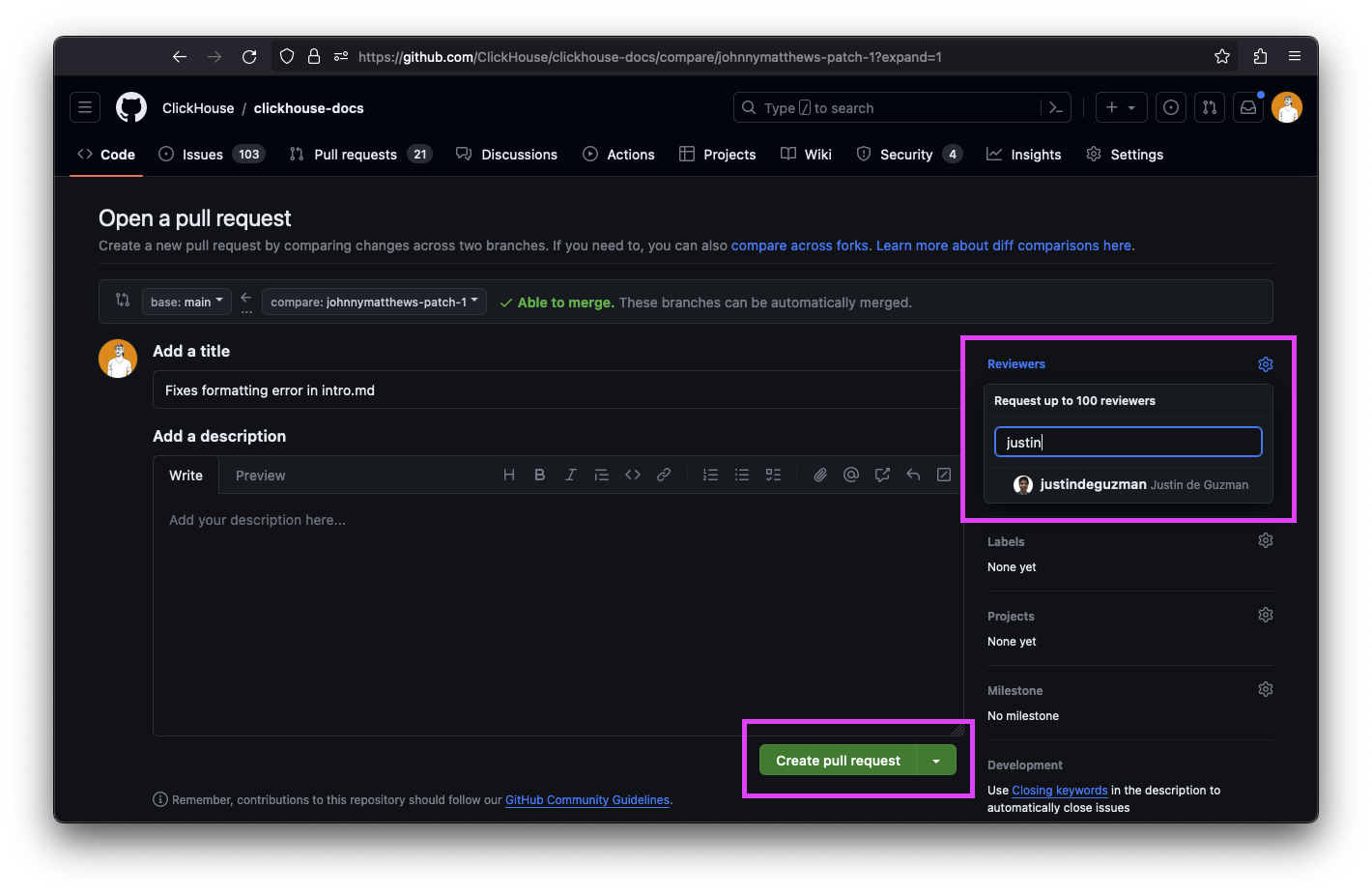Insert a link using the link icon

(x=664, y=475)
